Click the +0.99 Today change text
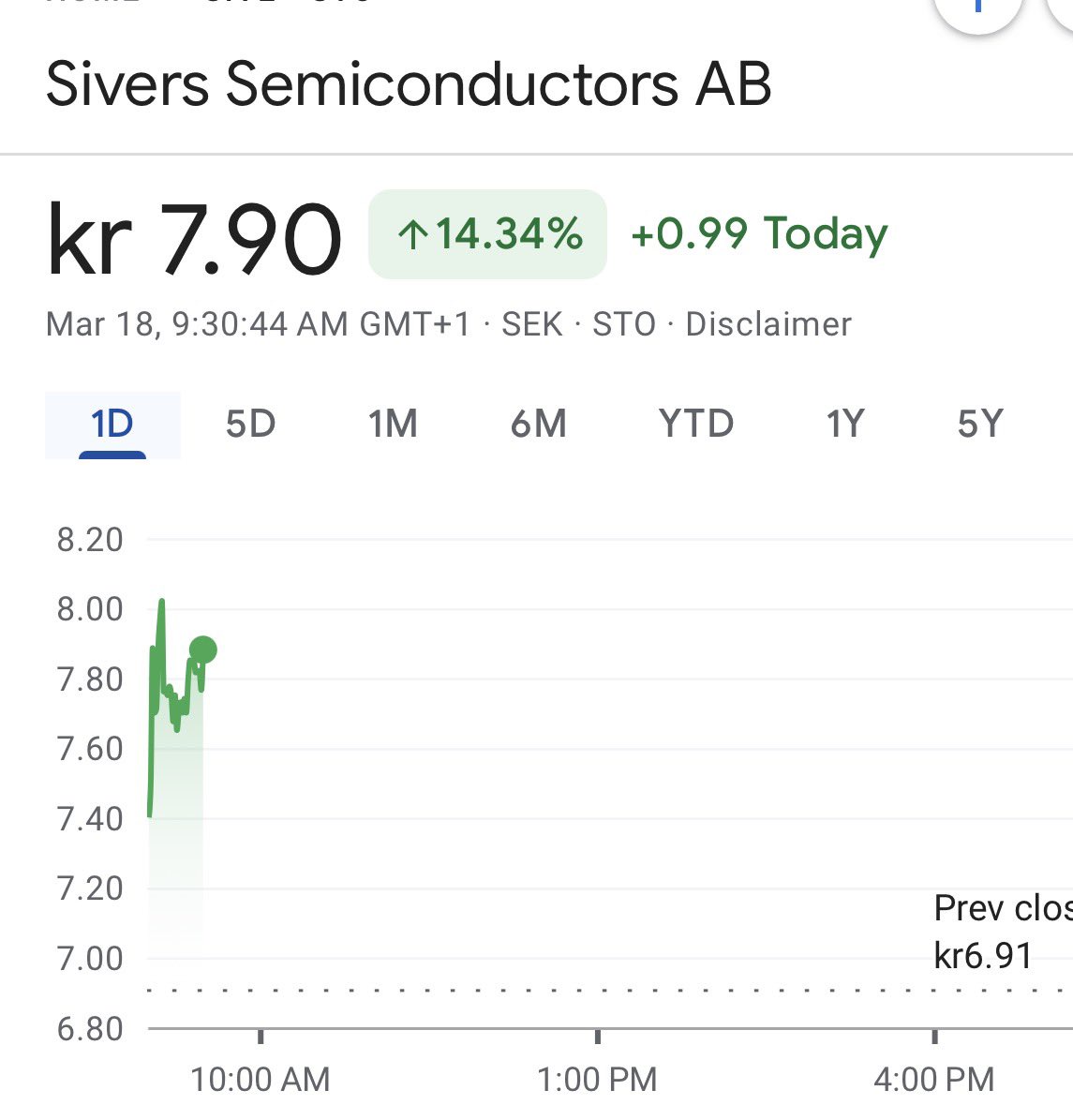Screen dimensions: 1073x1120 click(759, 233)
